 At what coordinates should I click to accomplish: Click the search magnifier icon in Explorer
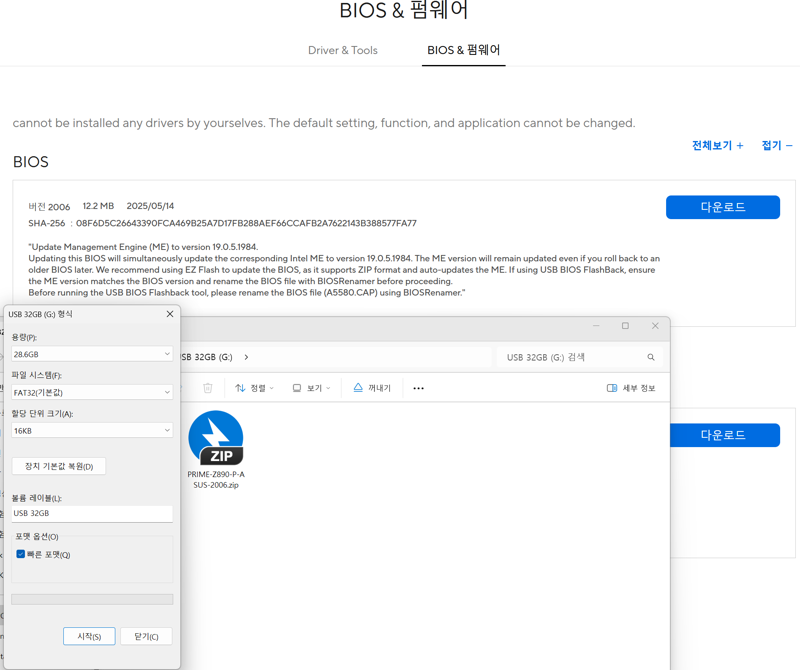[x=651, y=357]
